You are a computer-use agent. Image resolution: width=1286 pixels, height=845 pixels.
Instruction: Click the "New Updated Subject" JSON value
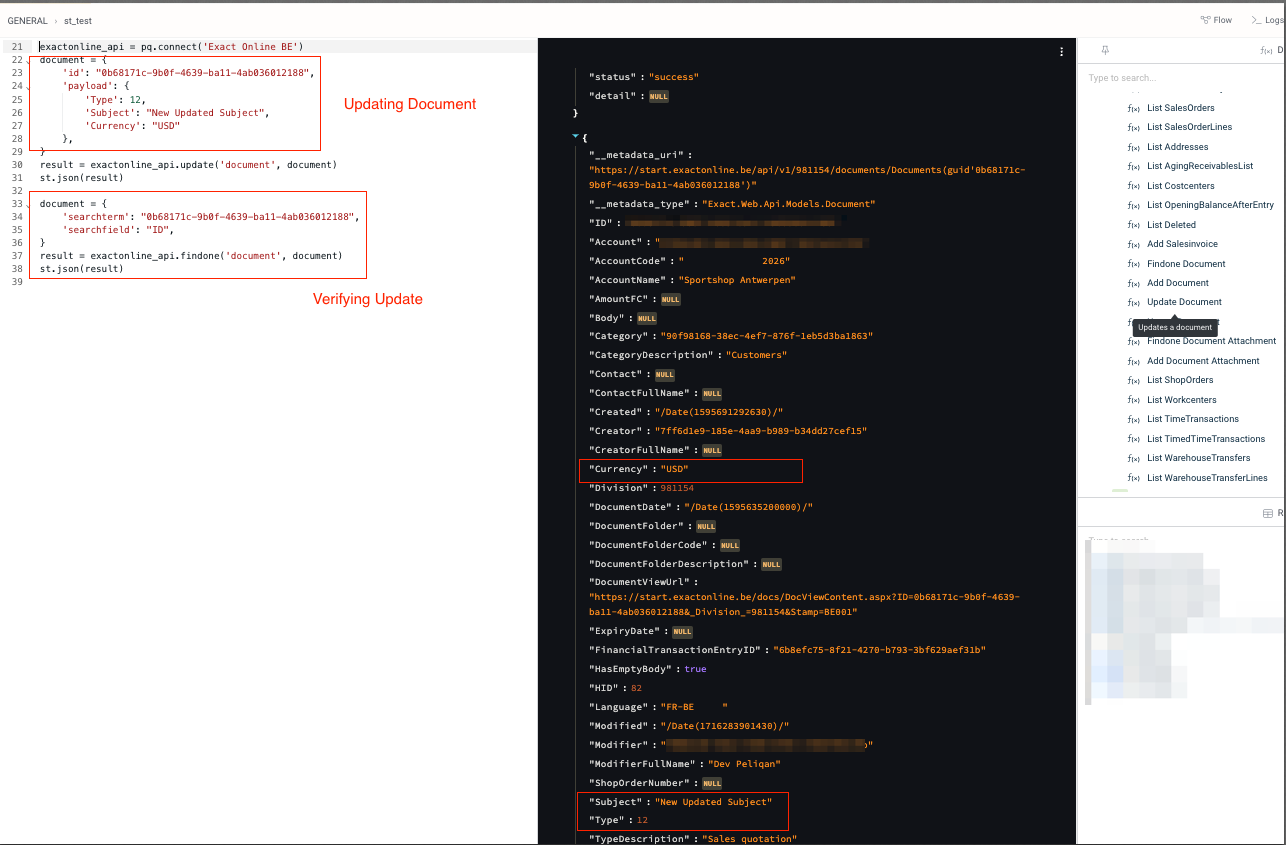(713, 802)
